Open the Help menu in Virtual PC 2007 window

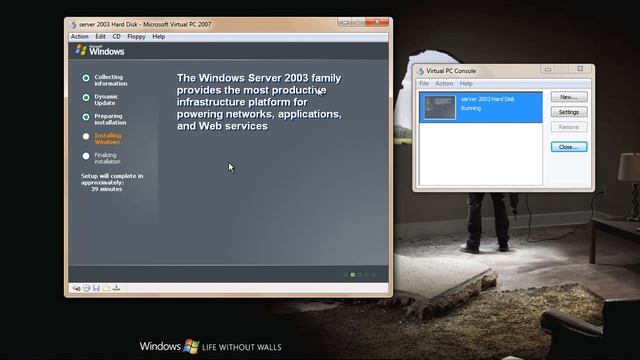click(x=159, y=37)
